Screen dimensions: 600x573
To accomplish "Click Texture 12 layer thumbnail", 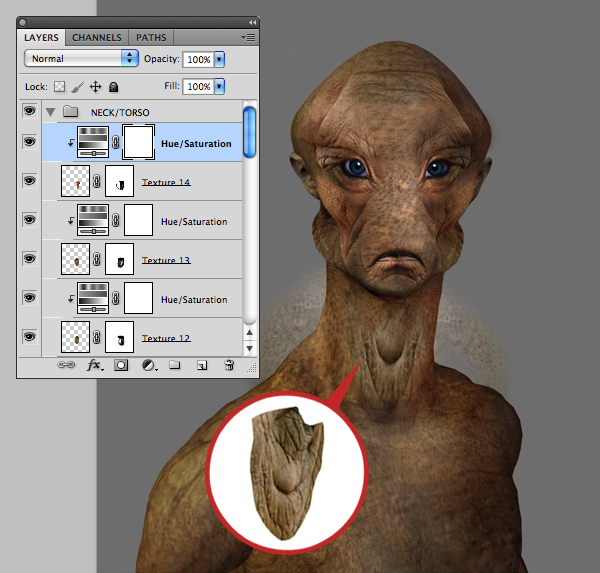I will (75, 337).
